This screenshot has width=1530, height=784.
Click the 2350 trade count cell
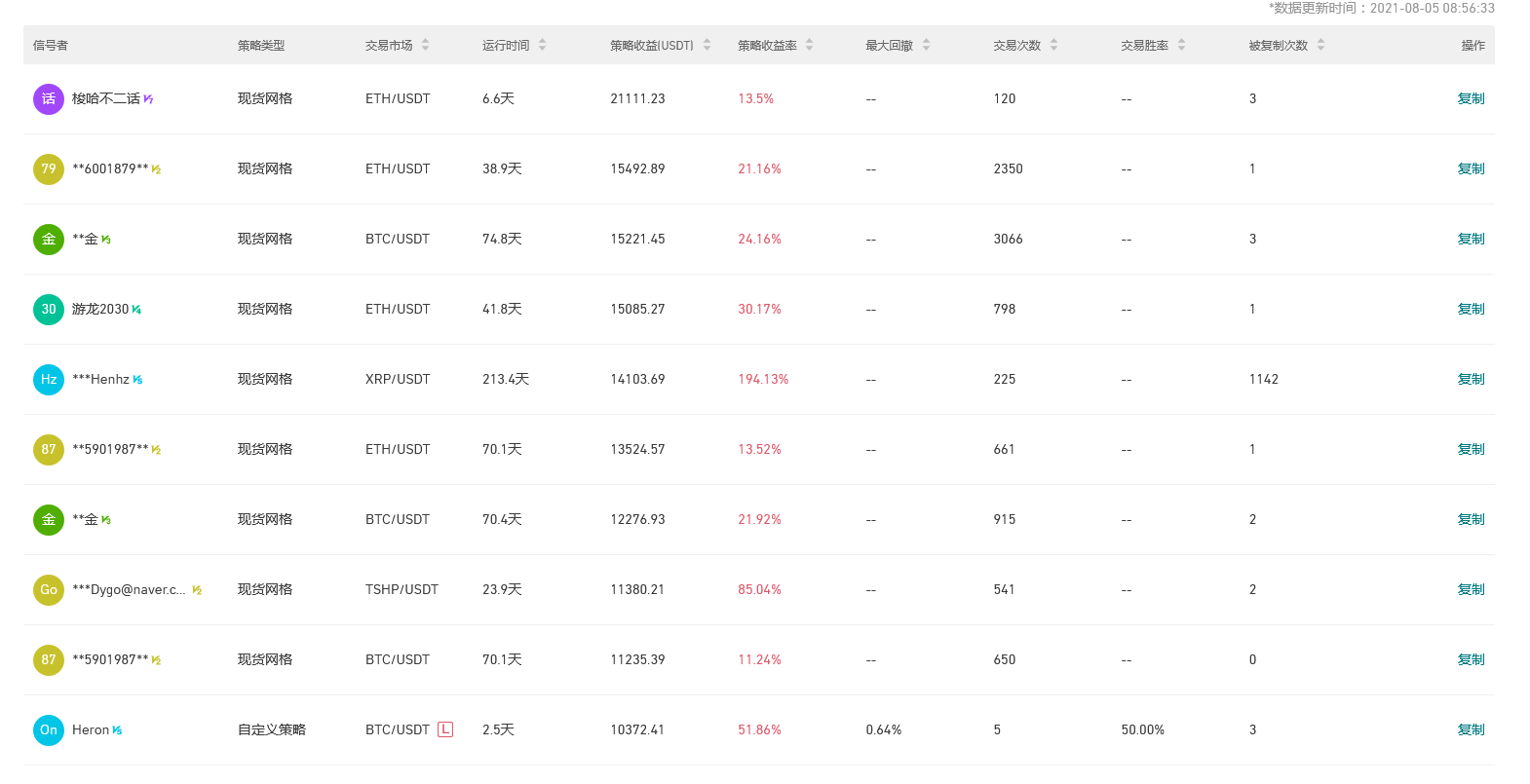pyautogui.click(x=1009, y=168)
